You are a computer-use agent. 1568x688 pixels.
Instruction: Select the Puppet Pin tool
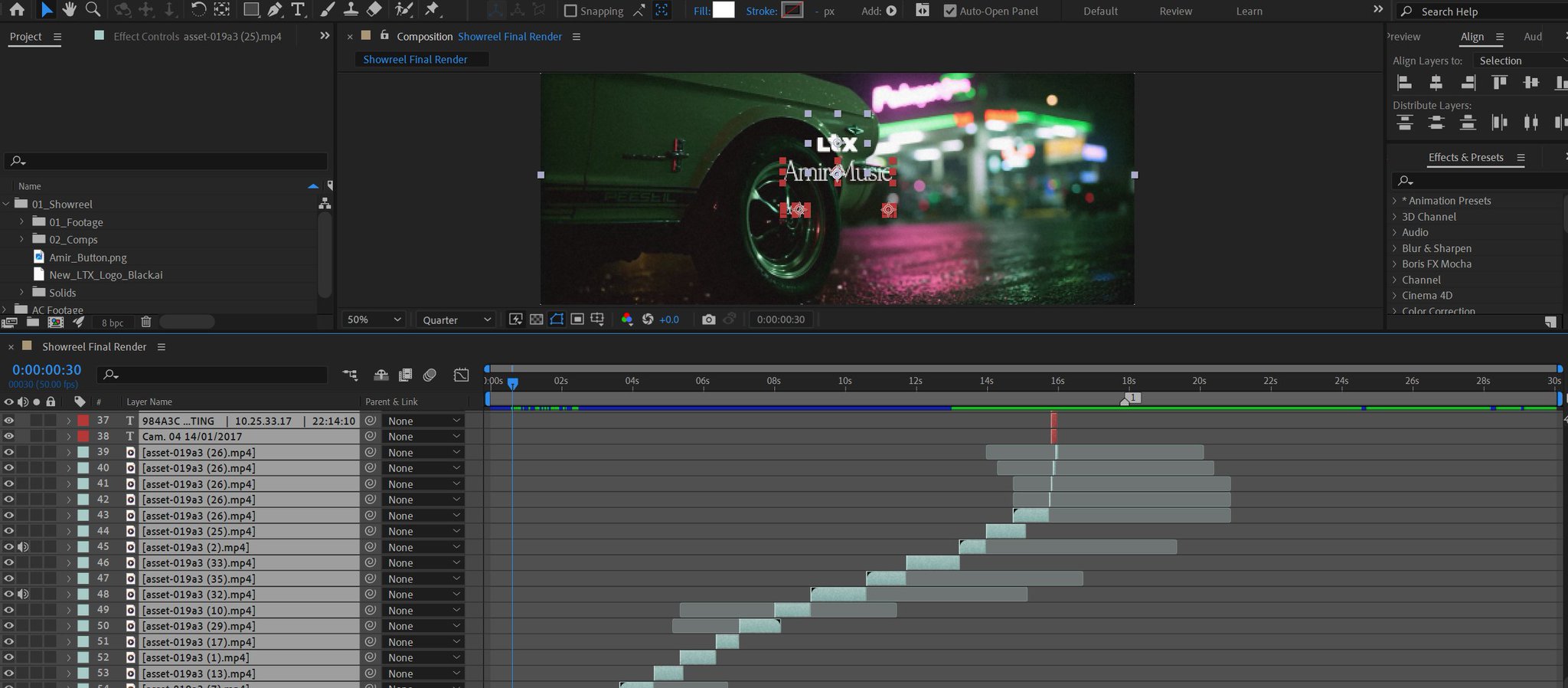click(433, 9)
